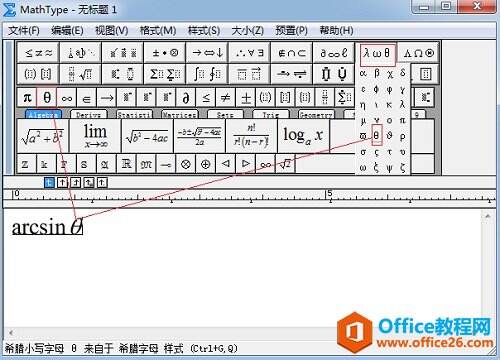Image resolution: width=500 pixels, height=360 pixels.
Task: Insert the ≤ symbol from the small bar
Action: pos(206,98)
